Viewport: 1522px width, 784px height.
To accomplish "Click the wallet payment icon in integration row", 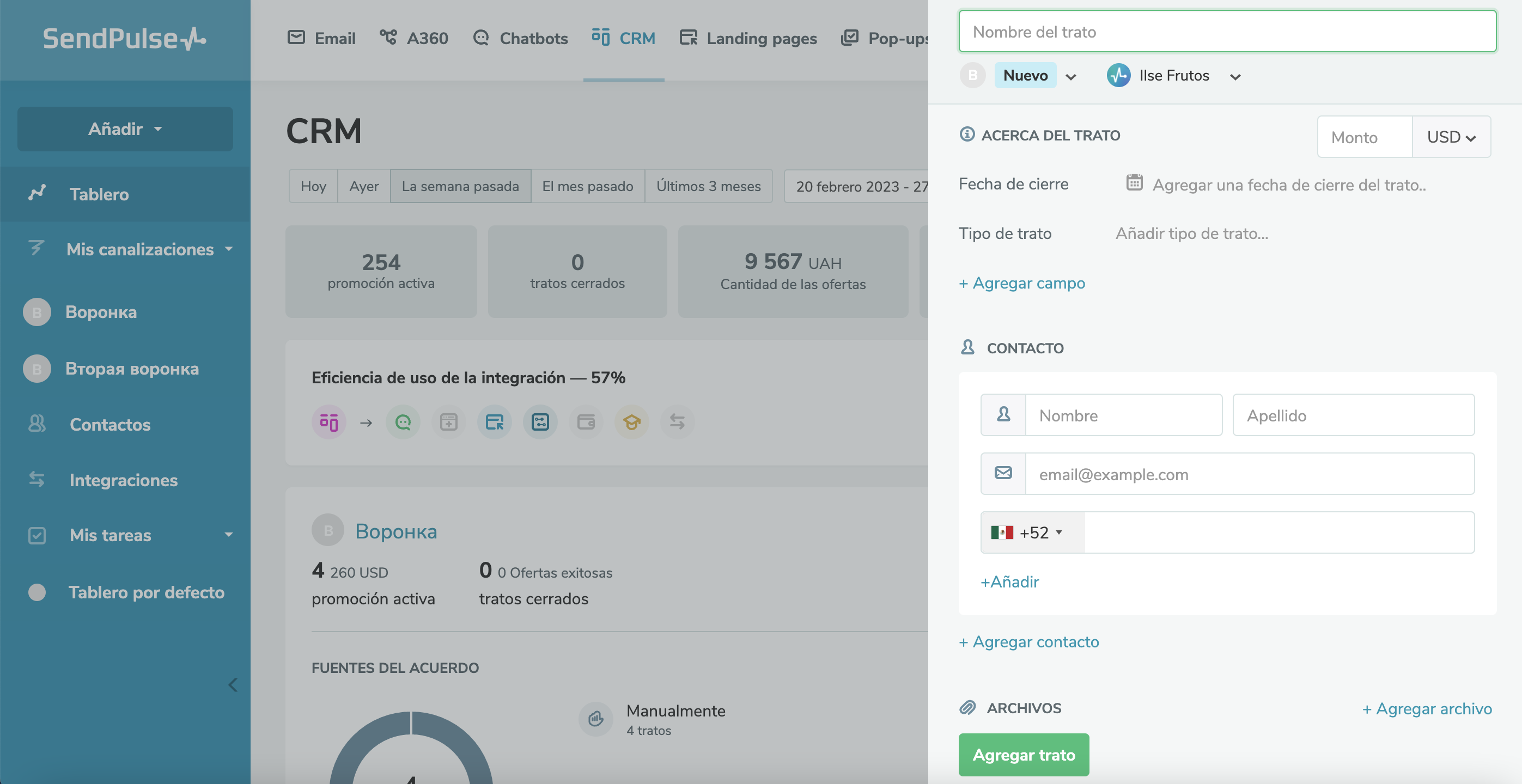I will point(586,422).
